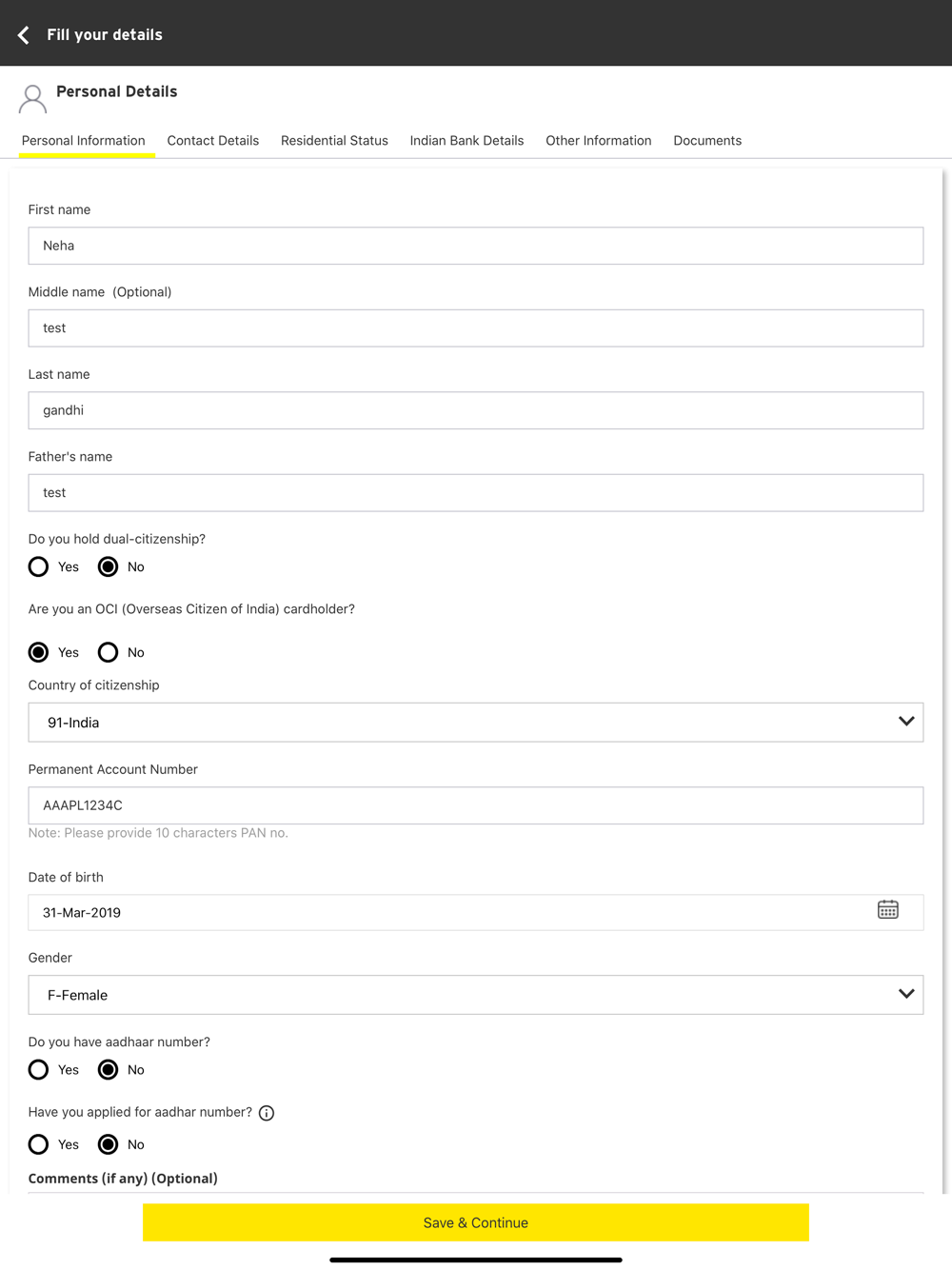
Task: Open the Gender dropdown
Action: 476,995
